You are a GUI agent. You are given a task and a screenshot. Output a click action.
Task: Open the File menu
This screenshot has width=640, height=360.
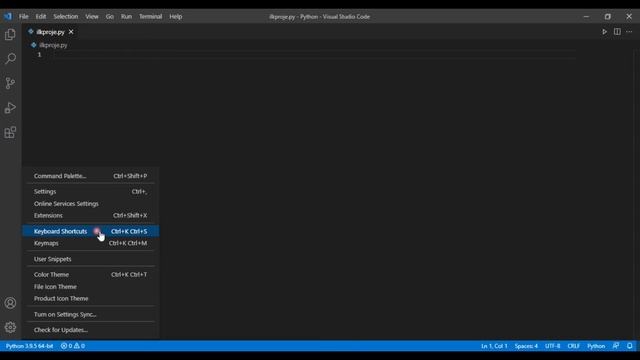24,17
